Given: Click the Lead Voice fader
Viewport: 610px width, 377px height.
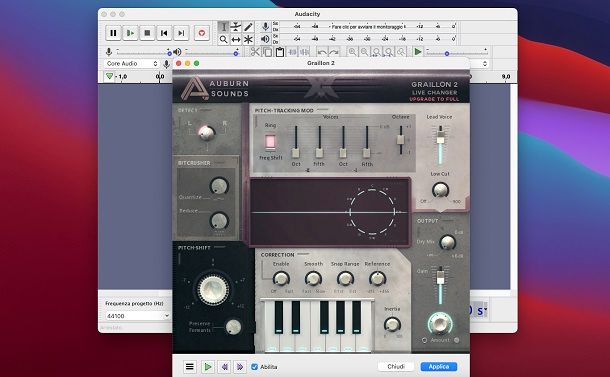Looking at the screenshot, I should 440,137.
